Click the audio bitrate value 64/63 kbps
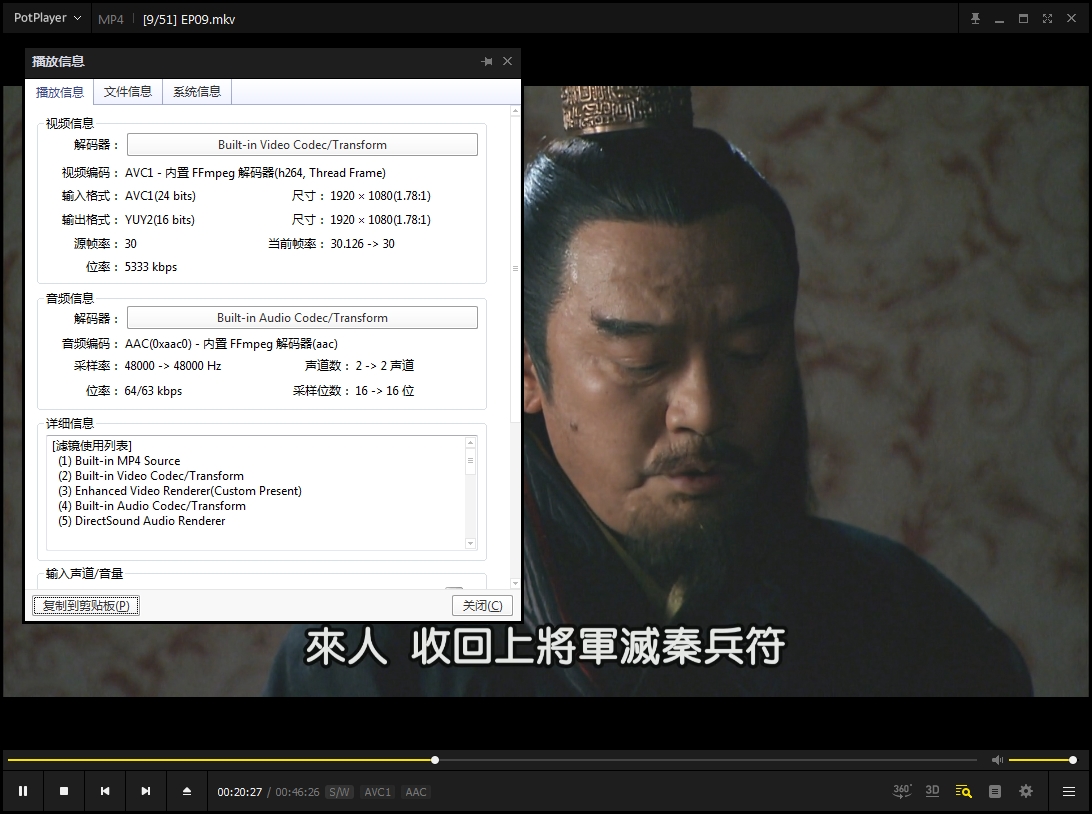Viewport: 1092px width, 814px height. click(x=153, y=391)
